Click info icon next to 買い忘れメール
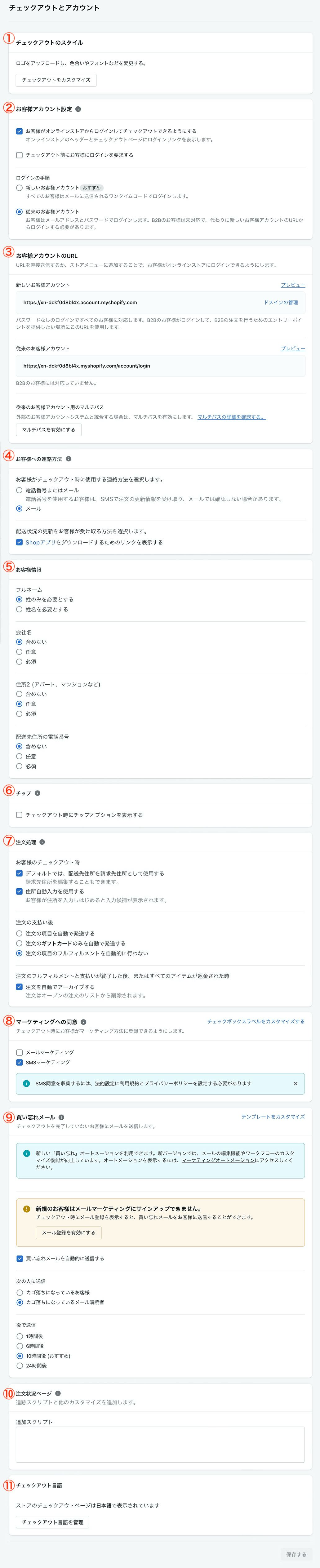 coord(61,1117)
